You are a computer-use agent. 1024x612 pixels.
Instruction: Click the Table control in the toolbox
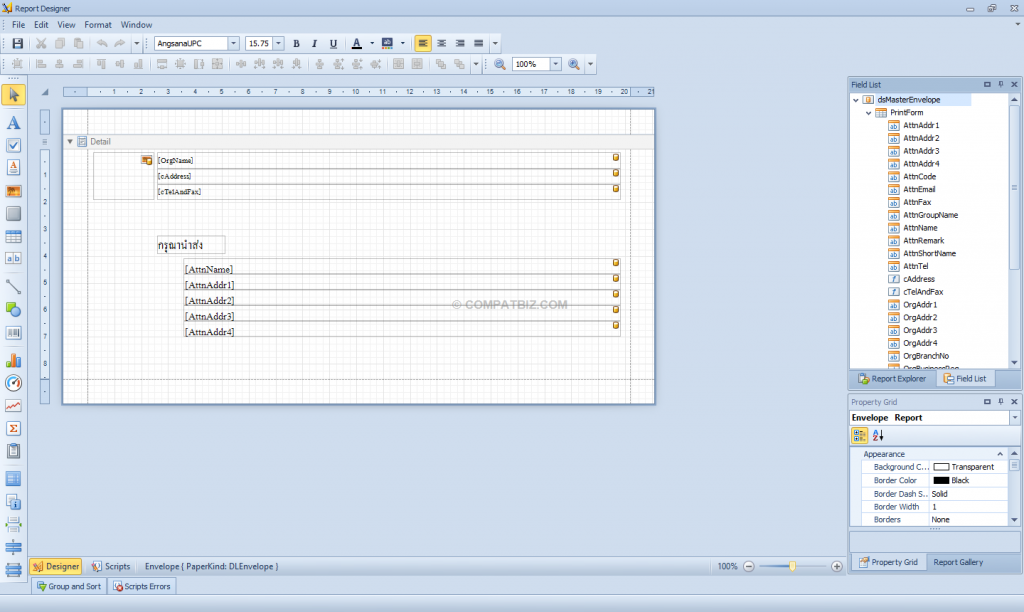pyautogui.click(x=14, y=237)
